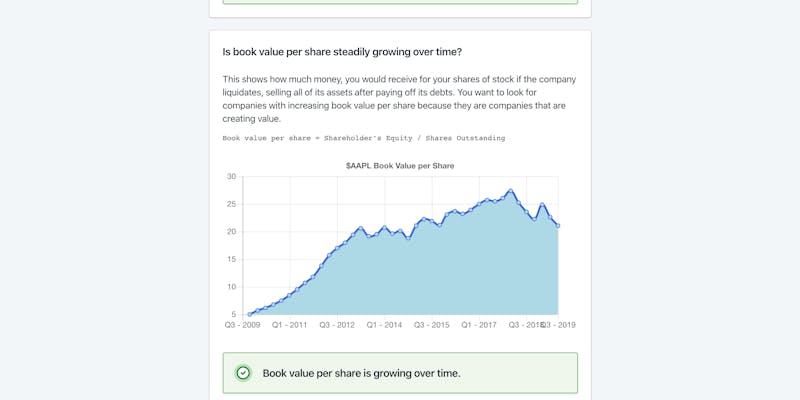Click the 'Q1 - 2017' x-axis label
The width and height of the screenshot is (800, 400).
pyautogui.click(x=479, y=325)
